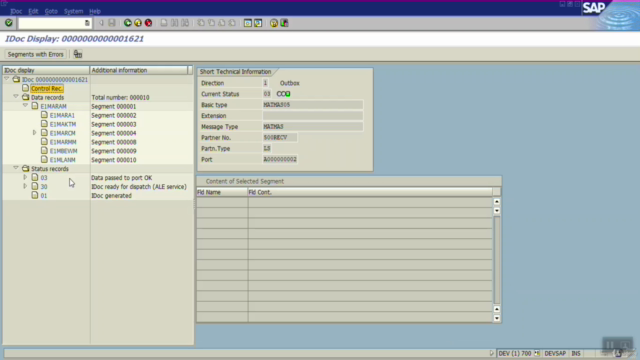640x360 pixels.
Task: Open the Goto menu
Action: pos(51,11)
